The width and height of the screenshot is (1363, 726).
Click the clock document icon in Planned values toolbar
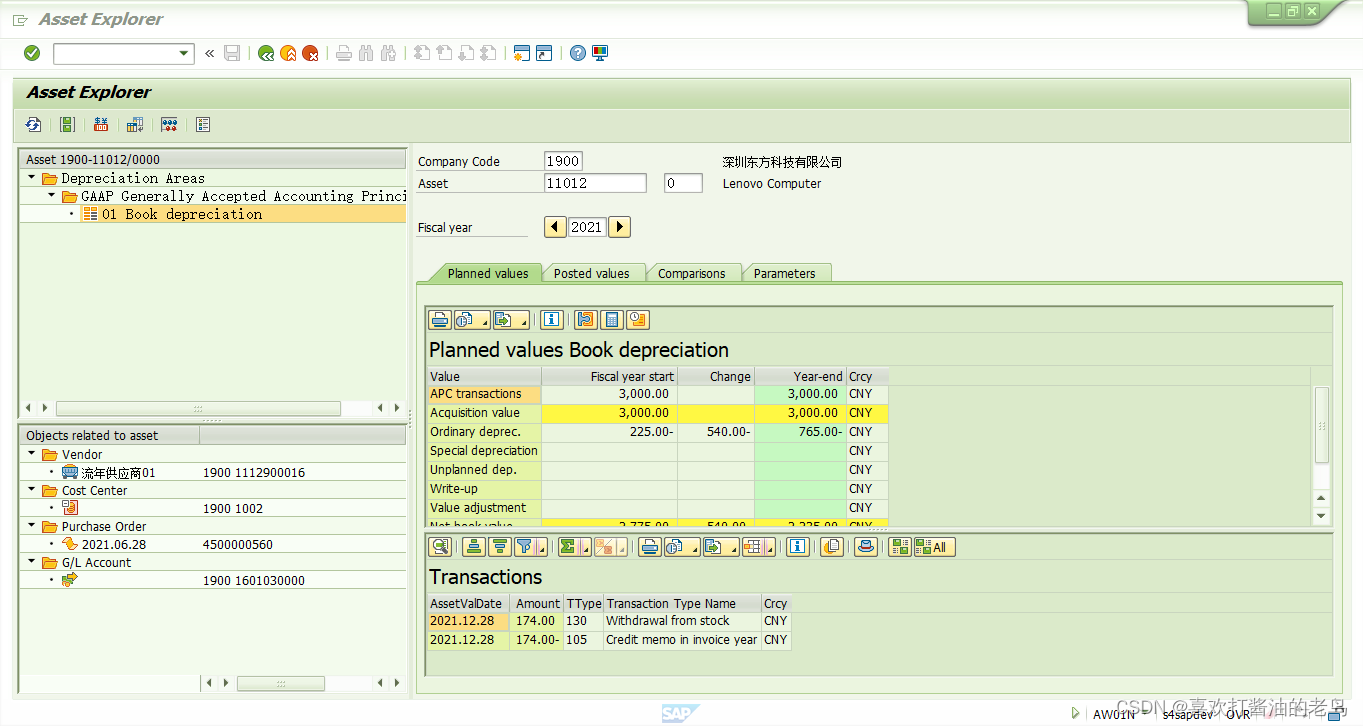(638, 320)
